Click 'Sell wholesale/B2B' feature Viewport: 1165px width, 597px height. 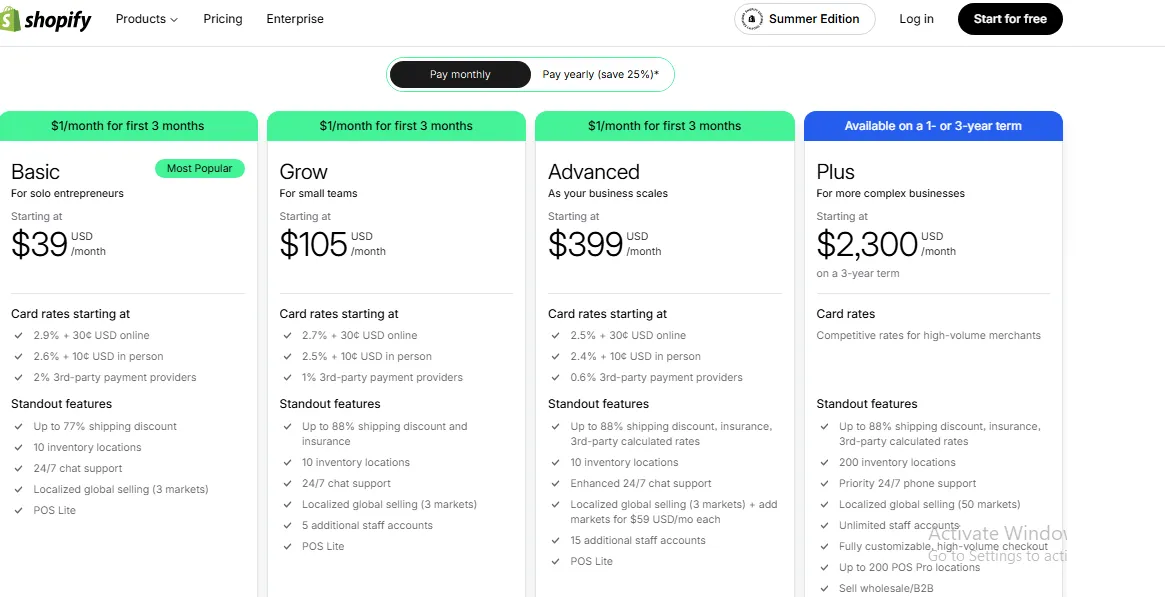point(886,588)
